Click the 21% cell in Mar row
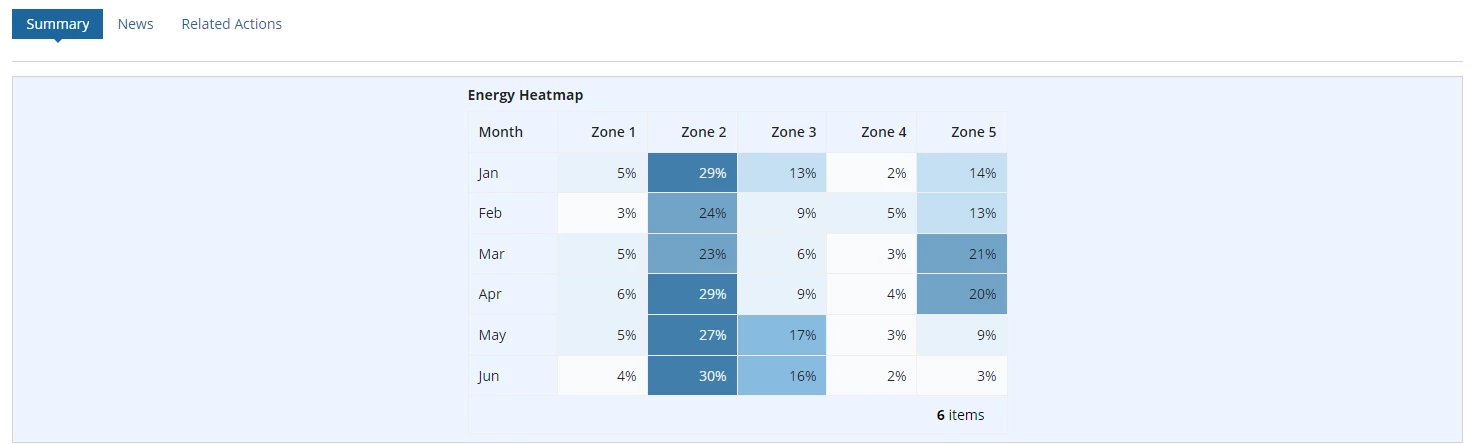This screenshot has height=444, width=1470. 962,254
